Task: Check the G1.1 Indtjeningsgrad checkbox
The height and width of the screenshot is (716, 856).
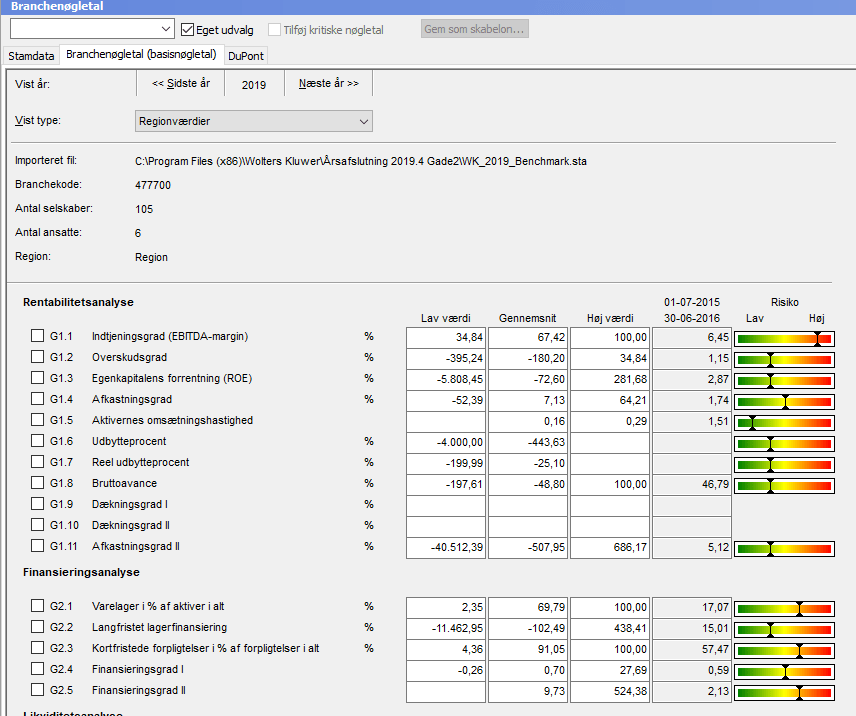Action: [x=37, y=336]
